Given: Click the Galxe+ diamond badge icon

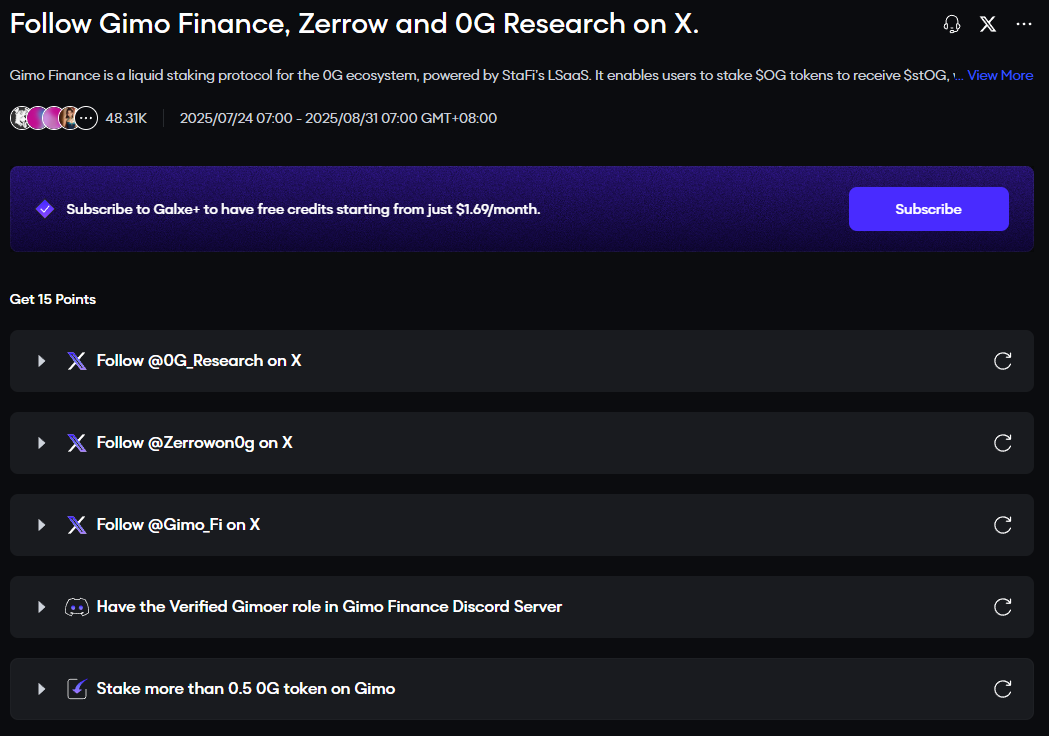Looking at the screenshot, I should tap(45, 209).
